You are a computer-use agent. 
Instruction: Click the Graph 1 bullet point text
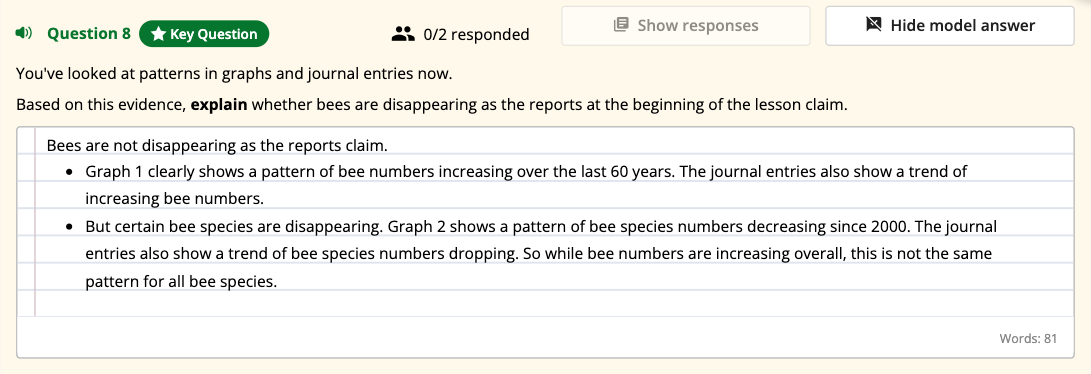coord(526,185)
